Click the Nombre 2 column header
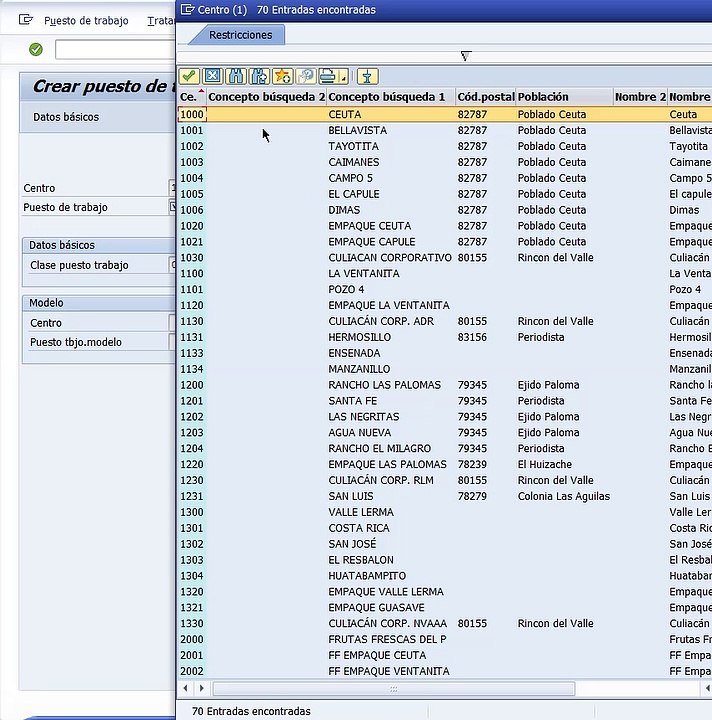This screenshot has height=720, width=712. (640, 97)
